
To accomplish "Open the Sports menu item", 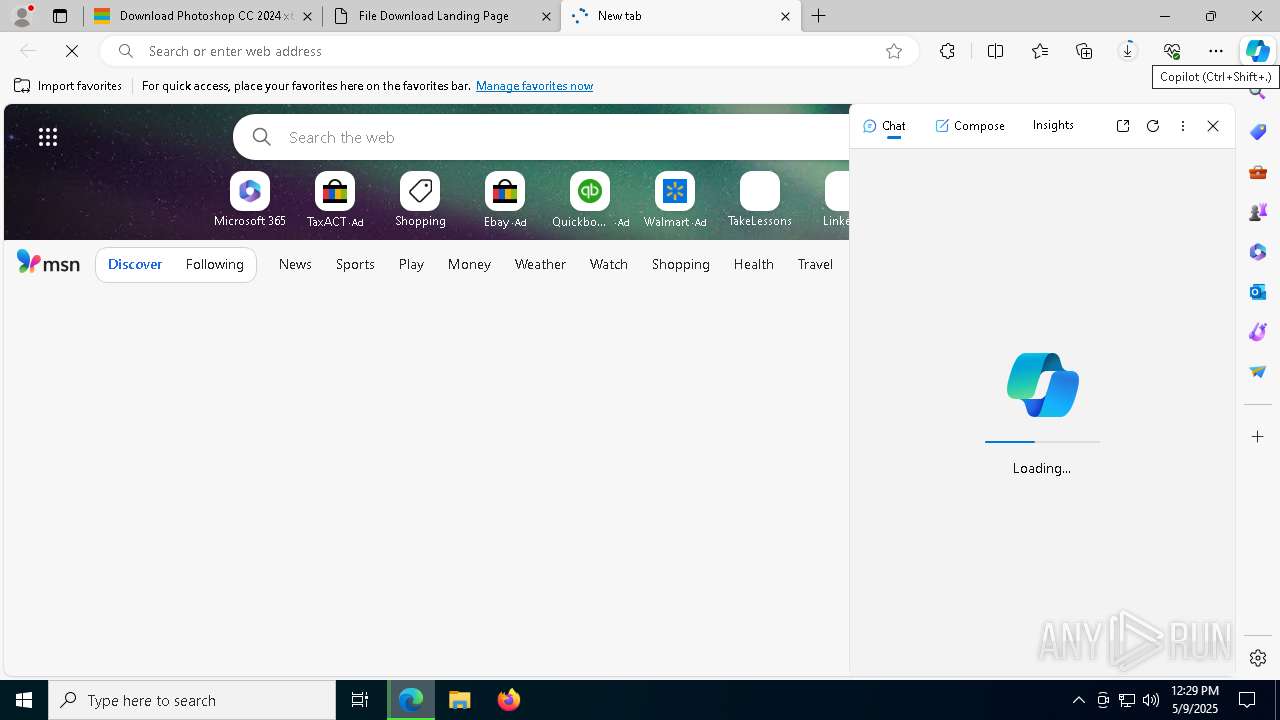I will (x=355, y=264).
